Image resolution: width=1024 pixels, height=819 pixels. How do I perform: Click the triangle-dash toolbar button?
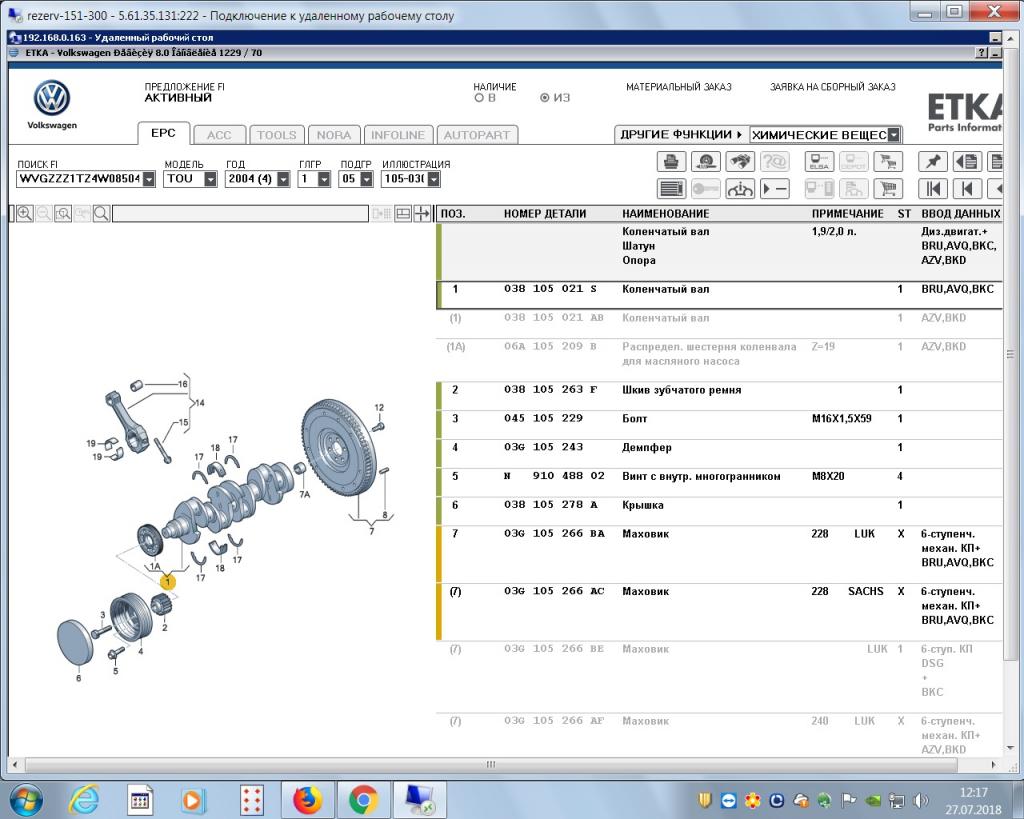(x=775, y=189)
